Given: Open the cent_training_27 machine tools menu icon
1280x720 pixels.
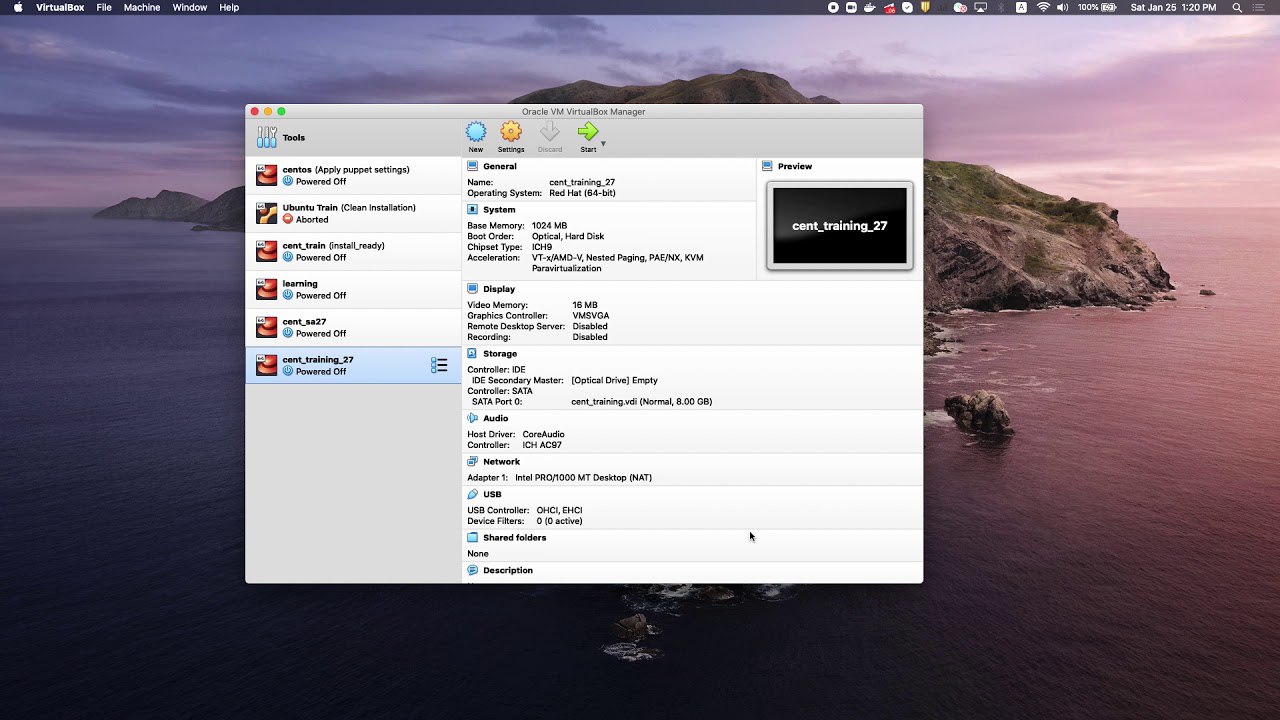Looking at the screenshot, I should 439,365.
